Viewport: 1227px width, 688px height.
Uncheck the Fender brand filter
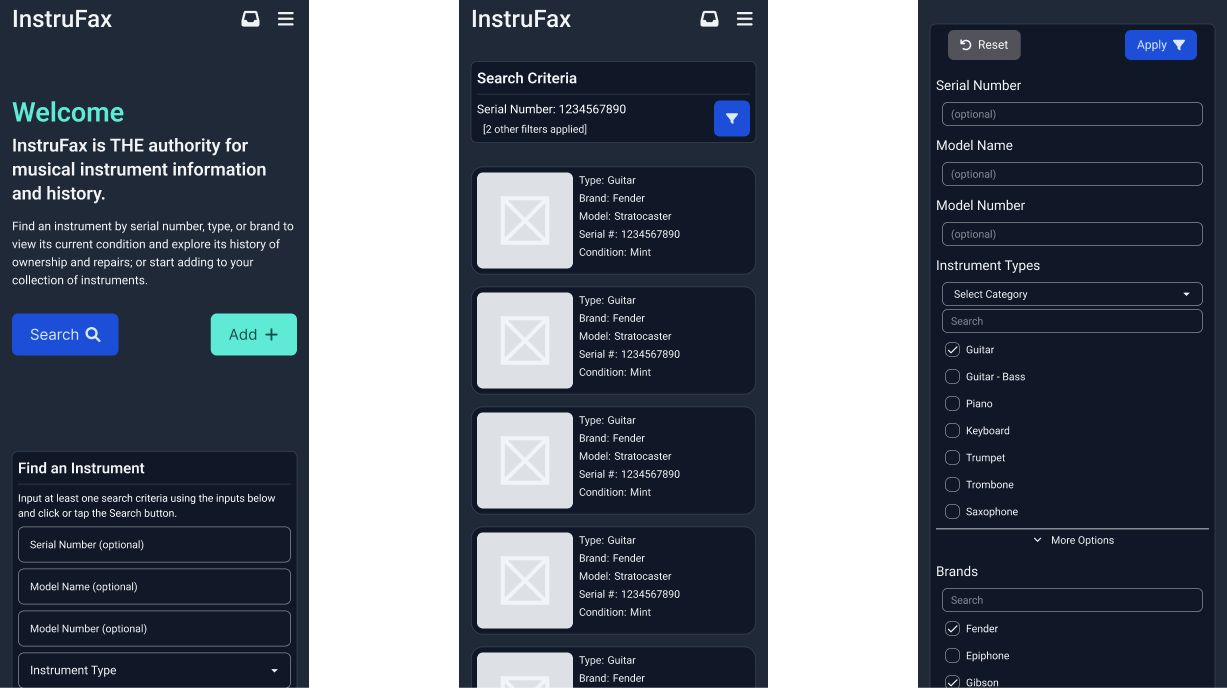(952, 628)
